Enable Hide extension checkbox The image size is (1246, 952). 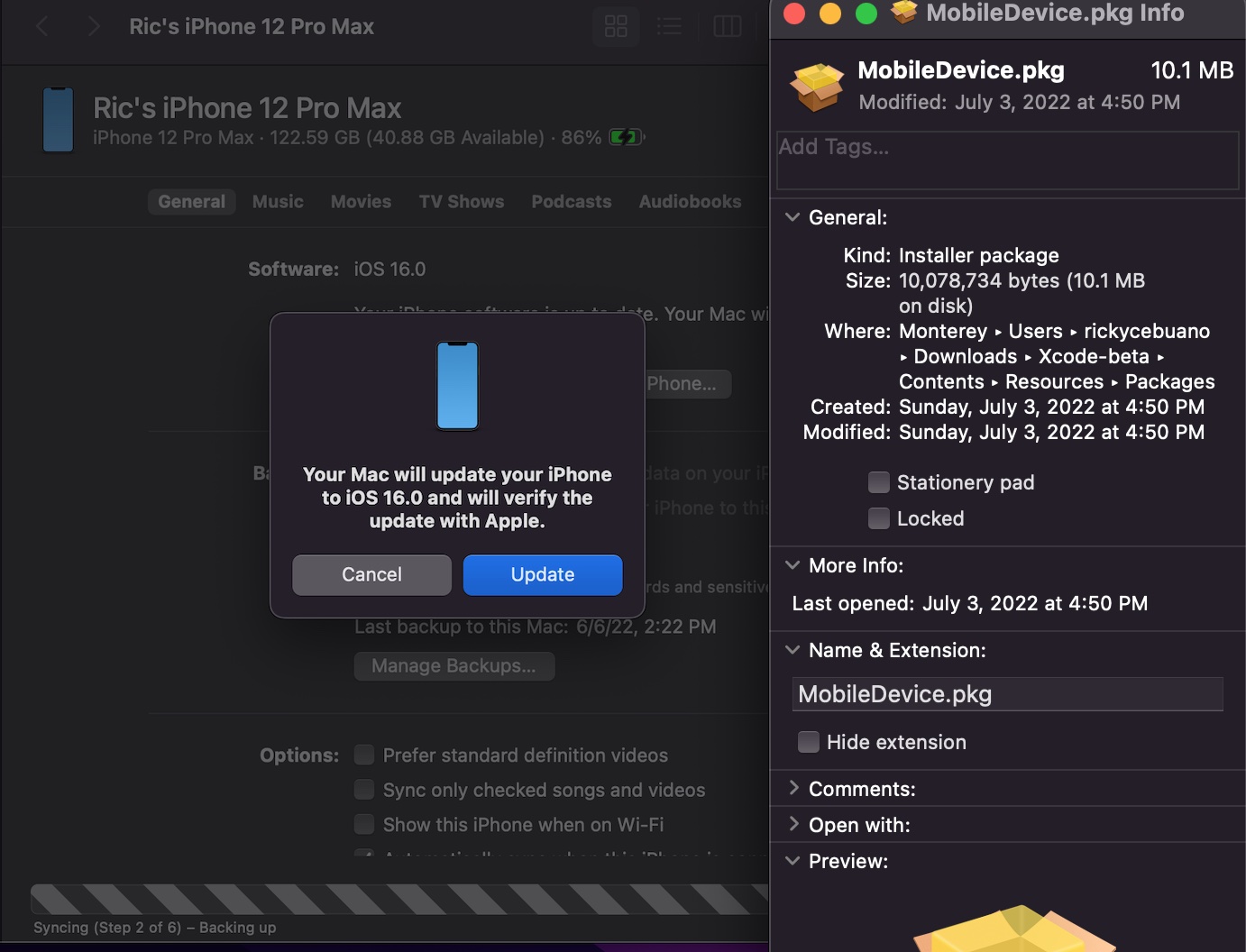(809, 742)
